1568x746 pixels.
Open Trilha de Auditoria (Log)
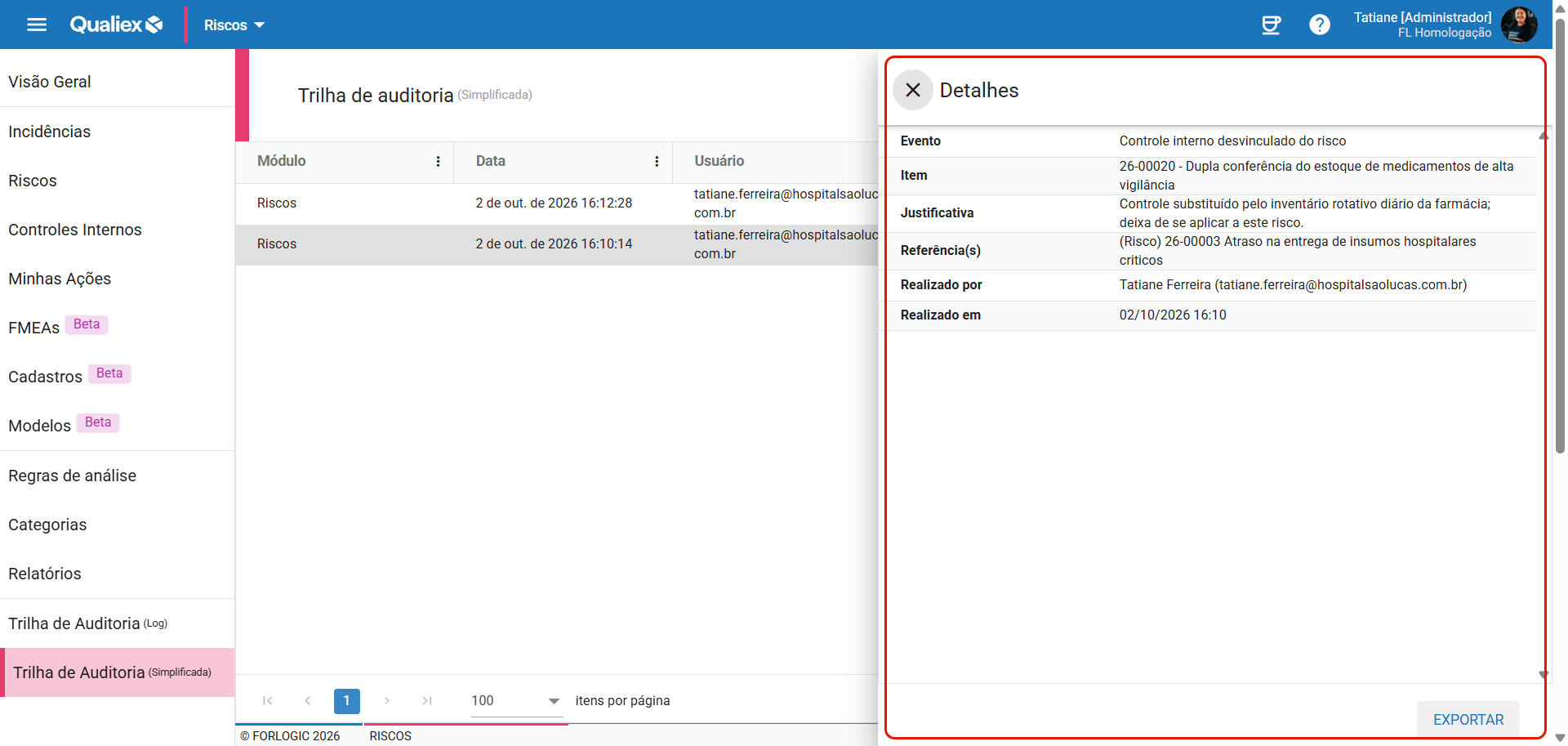(88, 623)
